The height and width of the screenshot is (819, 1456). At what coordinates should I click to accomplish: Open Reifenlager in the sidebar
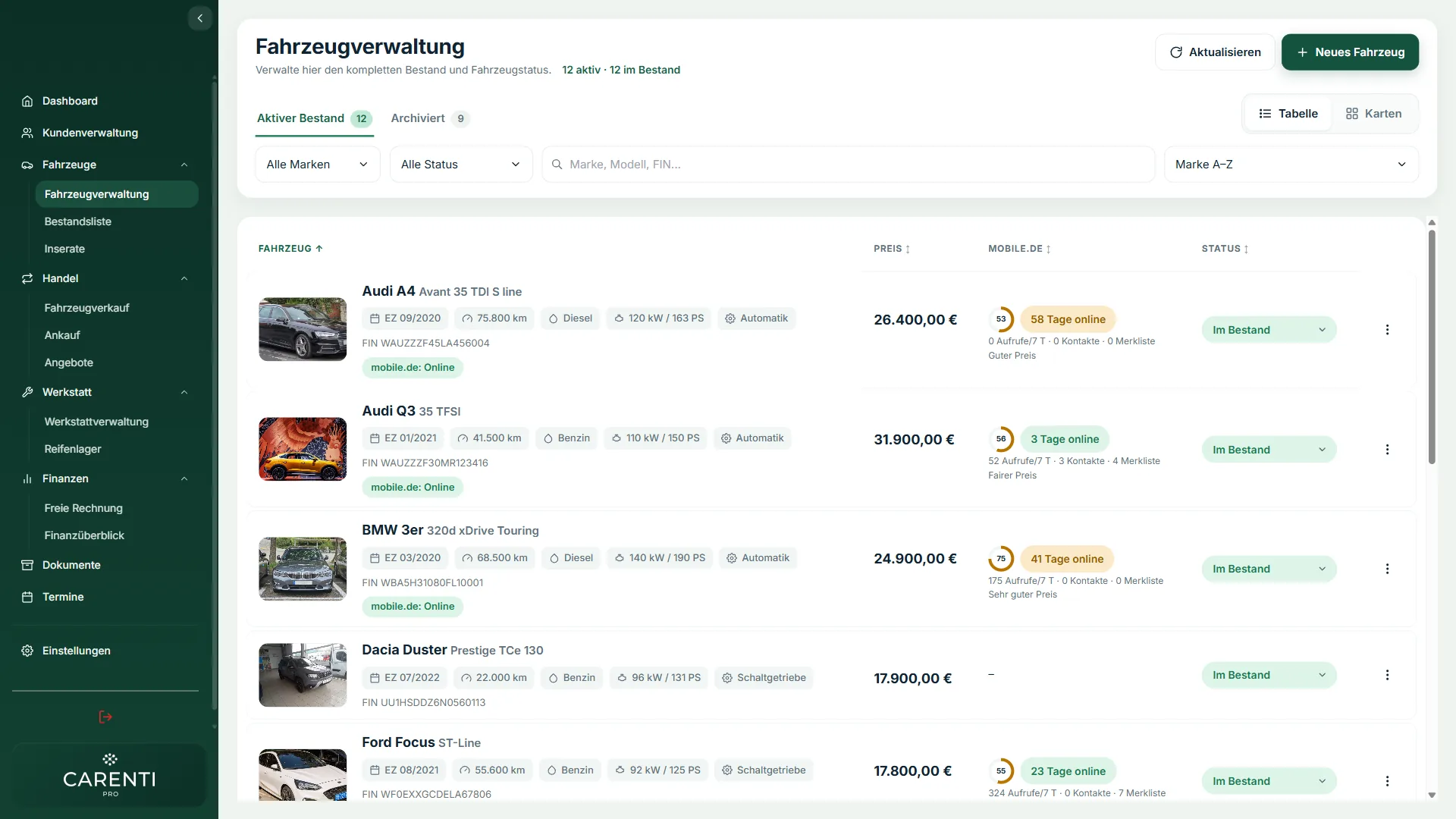point(73,449)
